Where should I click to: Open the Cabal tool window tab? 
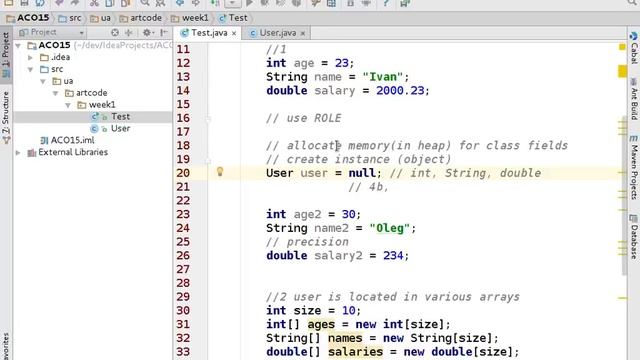[633, 47]
